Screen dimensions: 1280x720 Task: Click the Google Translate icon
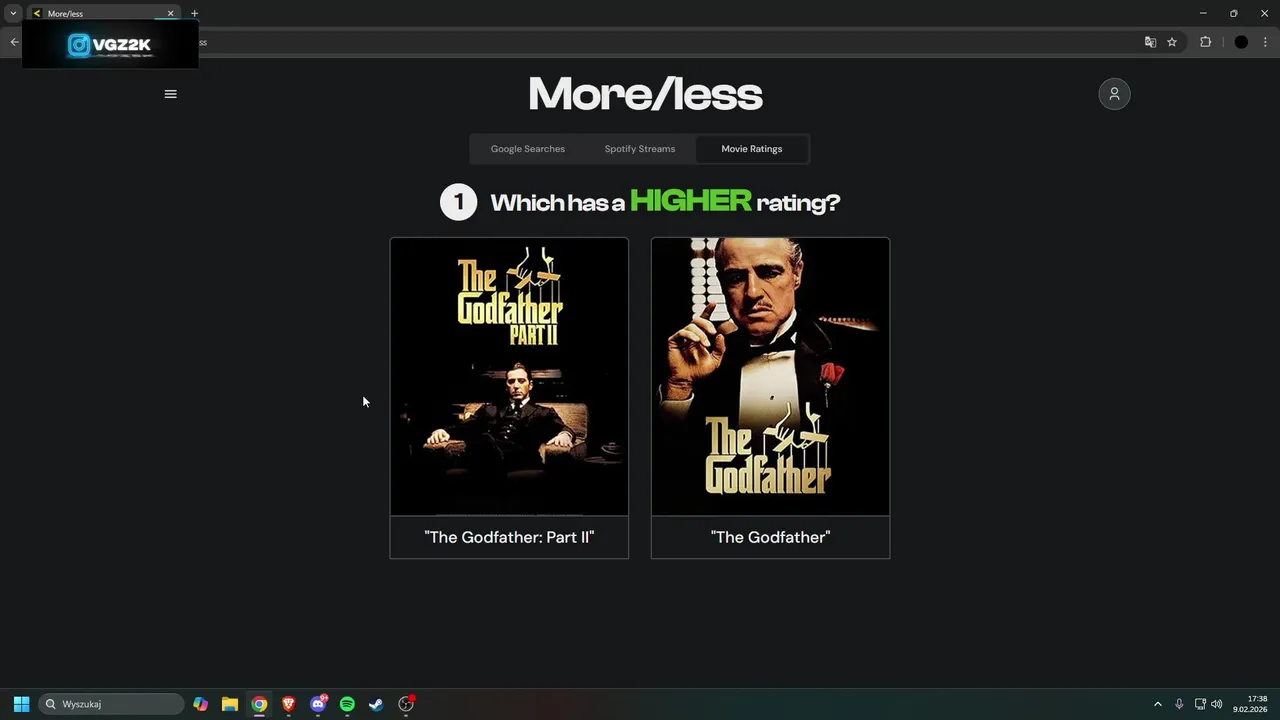point(1150,42)
